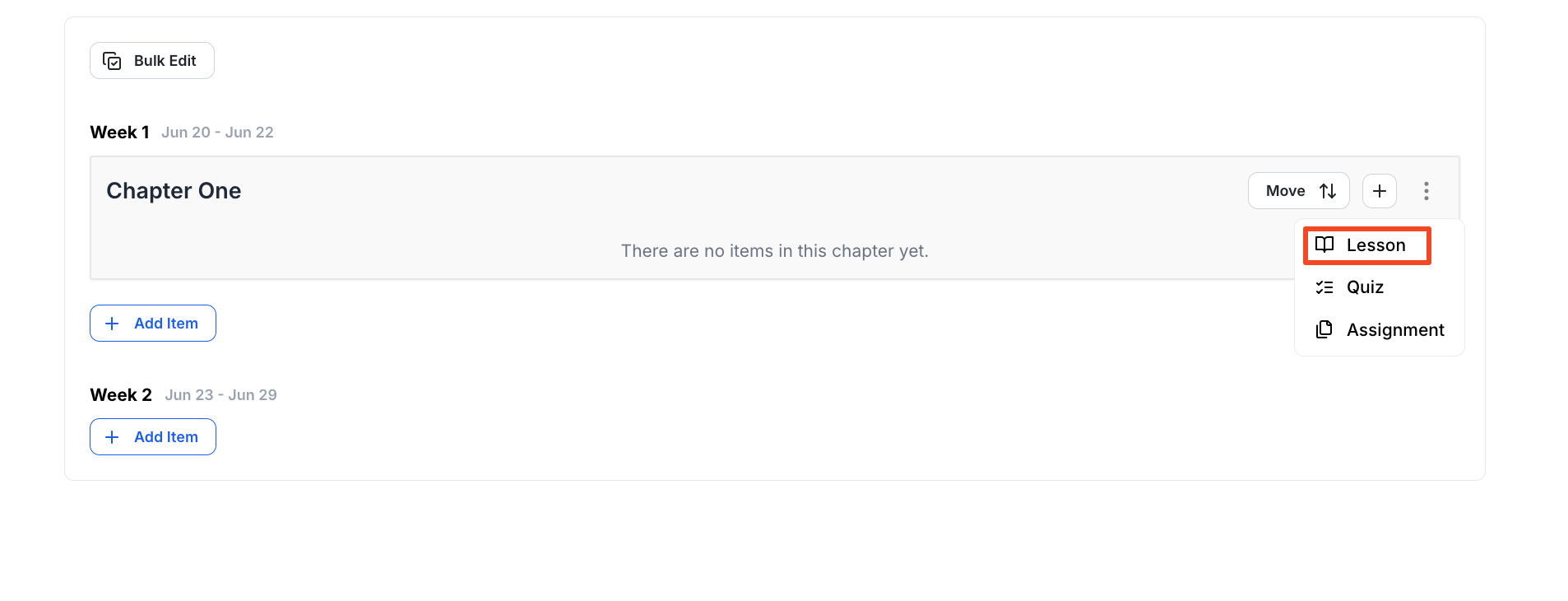
Task: Click the Chapter One title
Action: [x=174, y=191]
